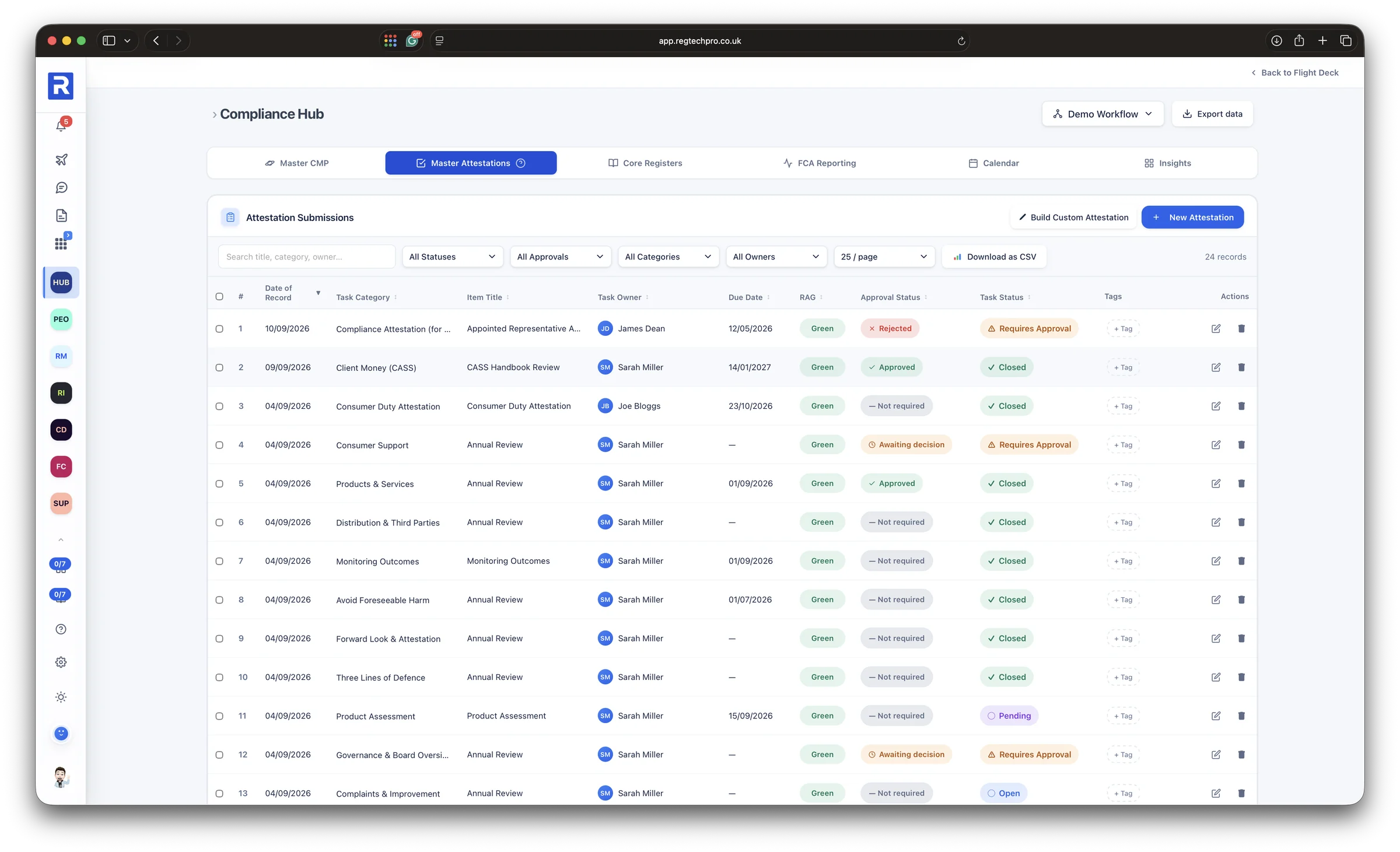The width and height of the screenshot is (1400, 852).
Task: Reload the page in browser address bar
Action: 961,41
